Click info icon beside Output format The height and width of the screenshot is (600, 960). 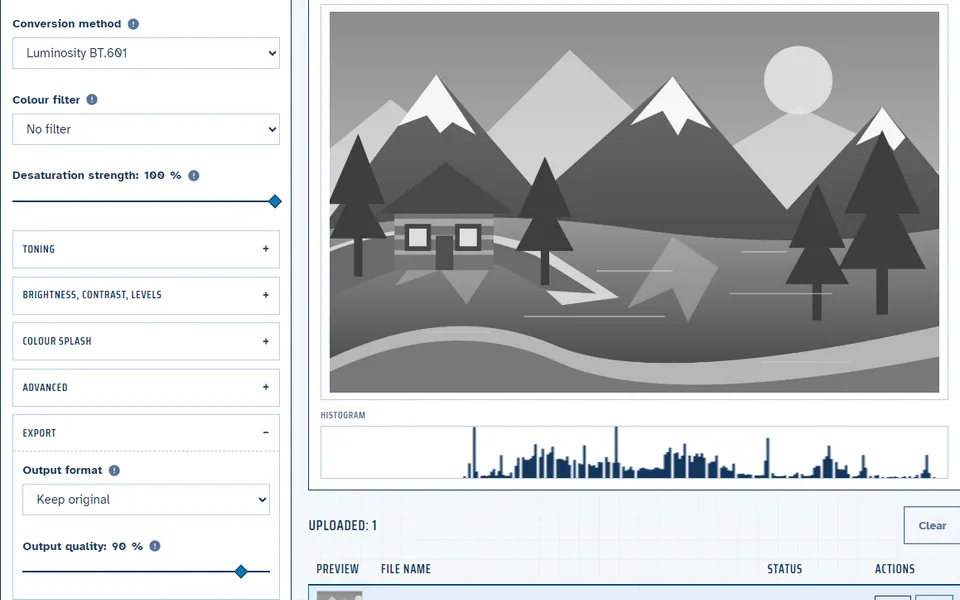[114, 470]
